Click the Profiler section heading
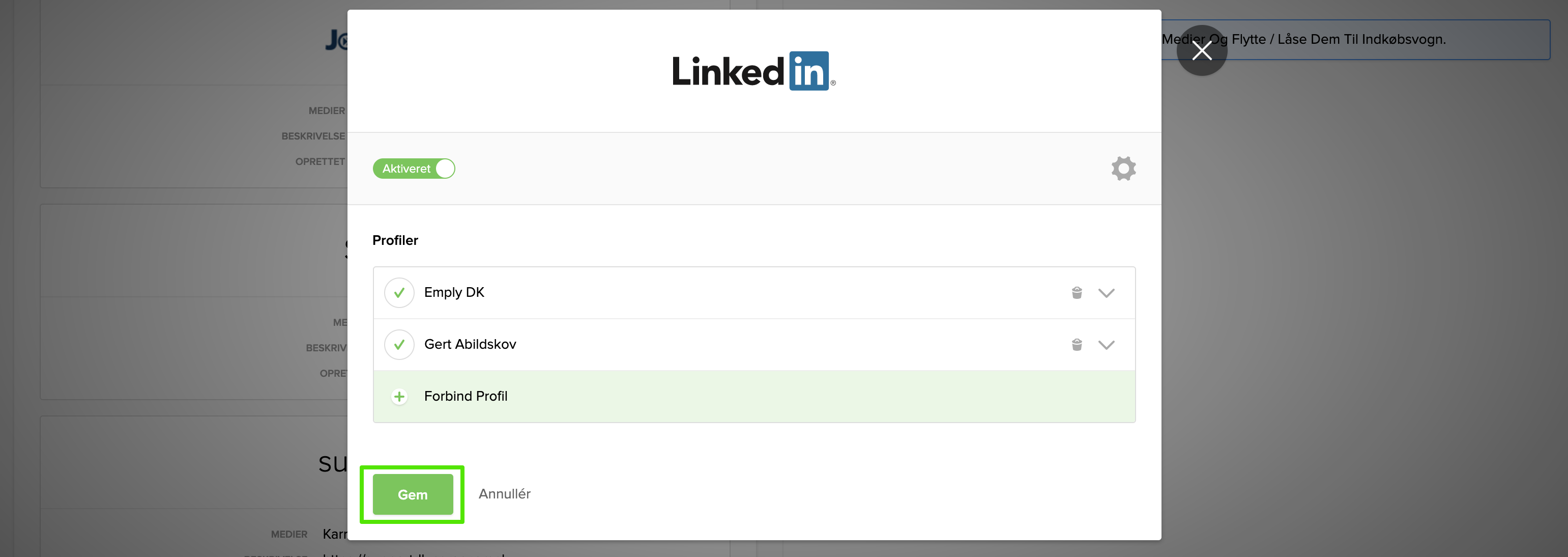The image size is (1568, 557). click(395, 240)
